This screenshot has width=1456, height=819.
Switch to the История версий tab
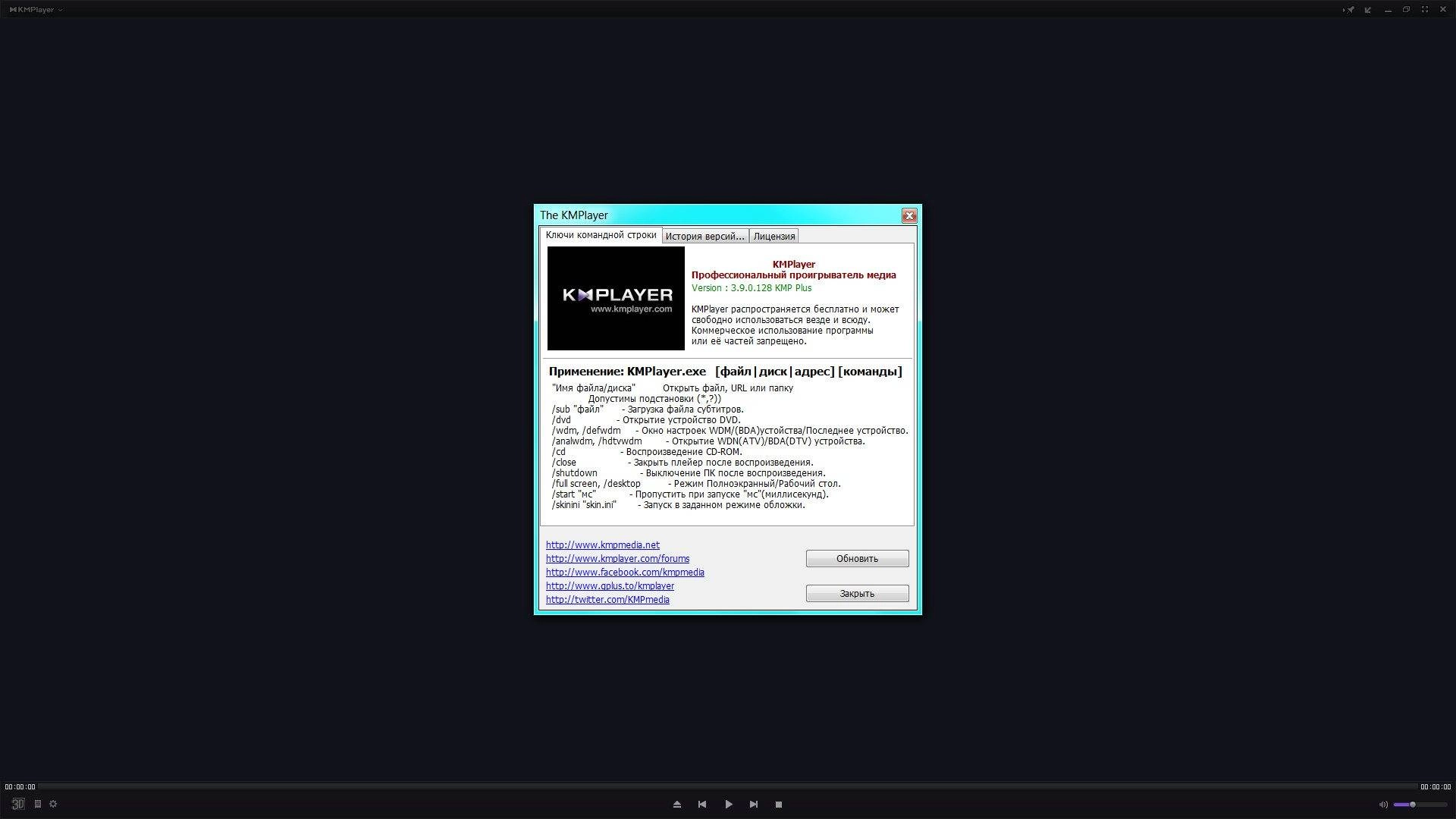click(705, 236)
